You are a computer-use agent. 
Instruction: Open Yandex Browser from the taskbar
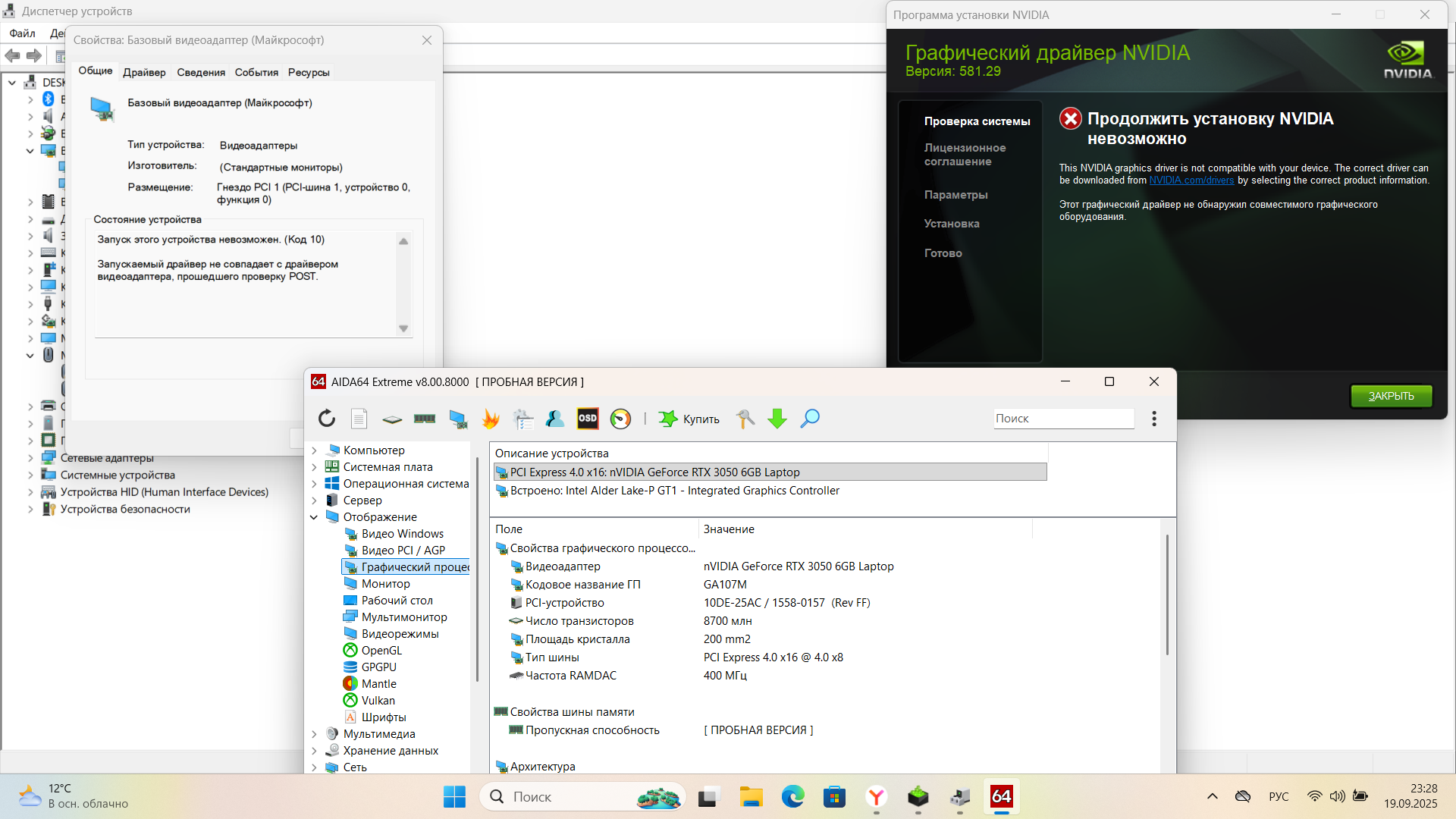click(x=876, y=796)
